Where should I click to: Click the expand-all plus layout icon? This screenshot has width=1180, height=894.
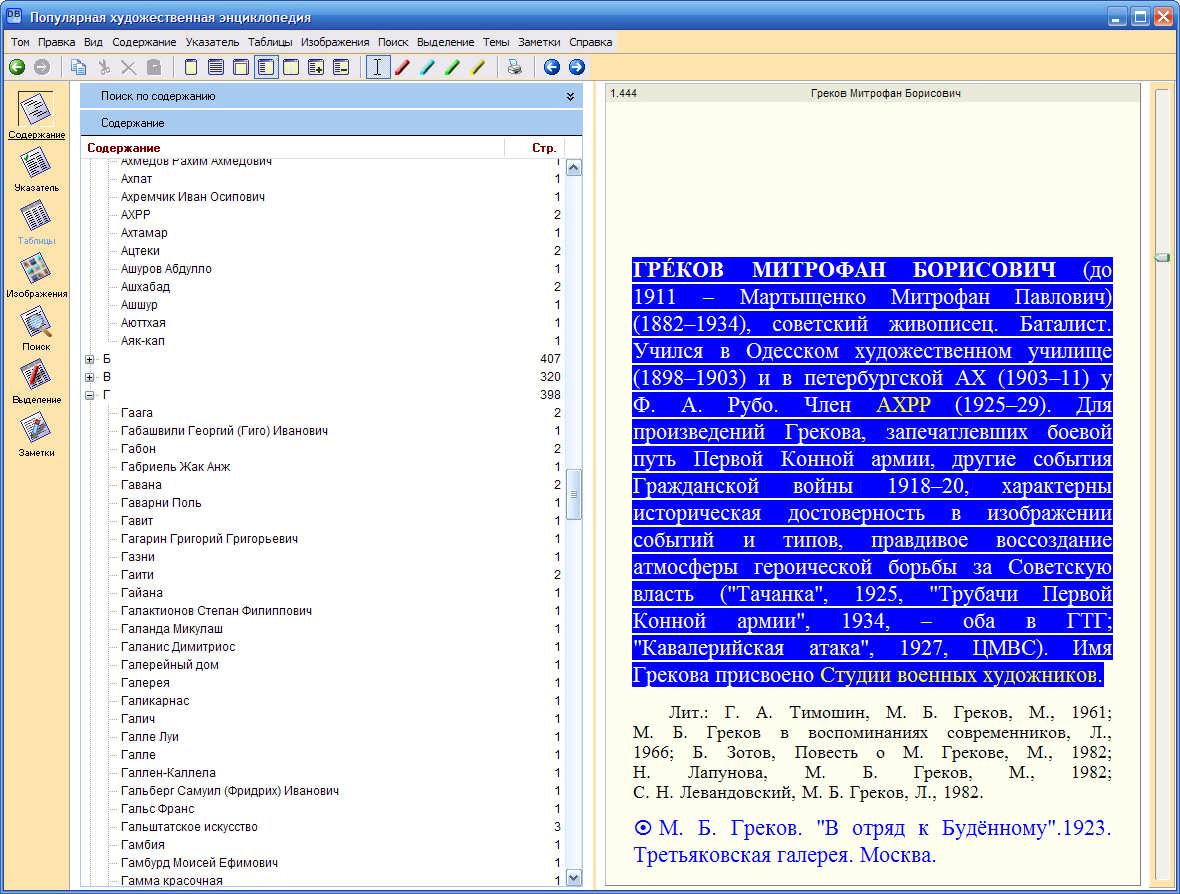pyautogui.click(x=316, y=67)
